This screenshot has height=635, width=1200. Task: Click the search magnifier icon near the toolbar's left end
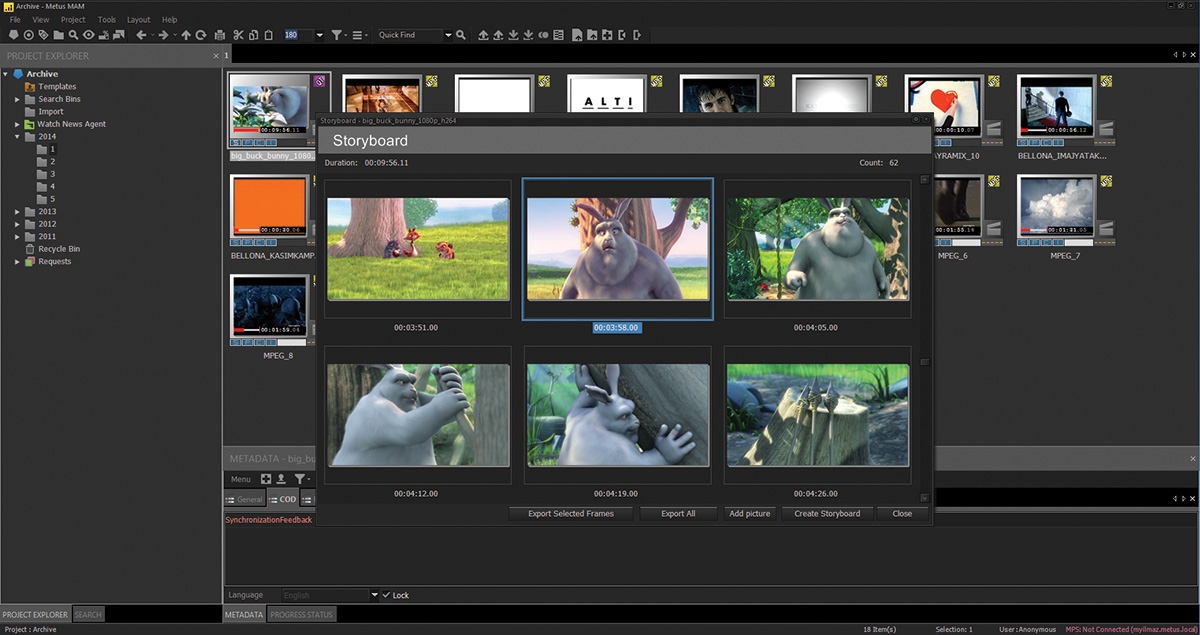[74, 35]
